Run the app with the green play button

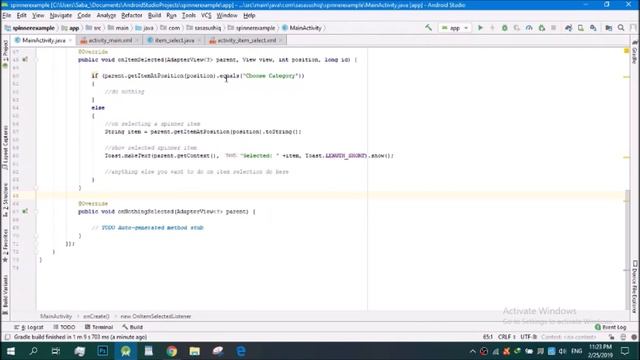(480, 28)
